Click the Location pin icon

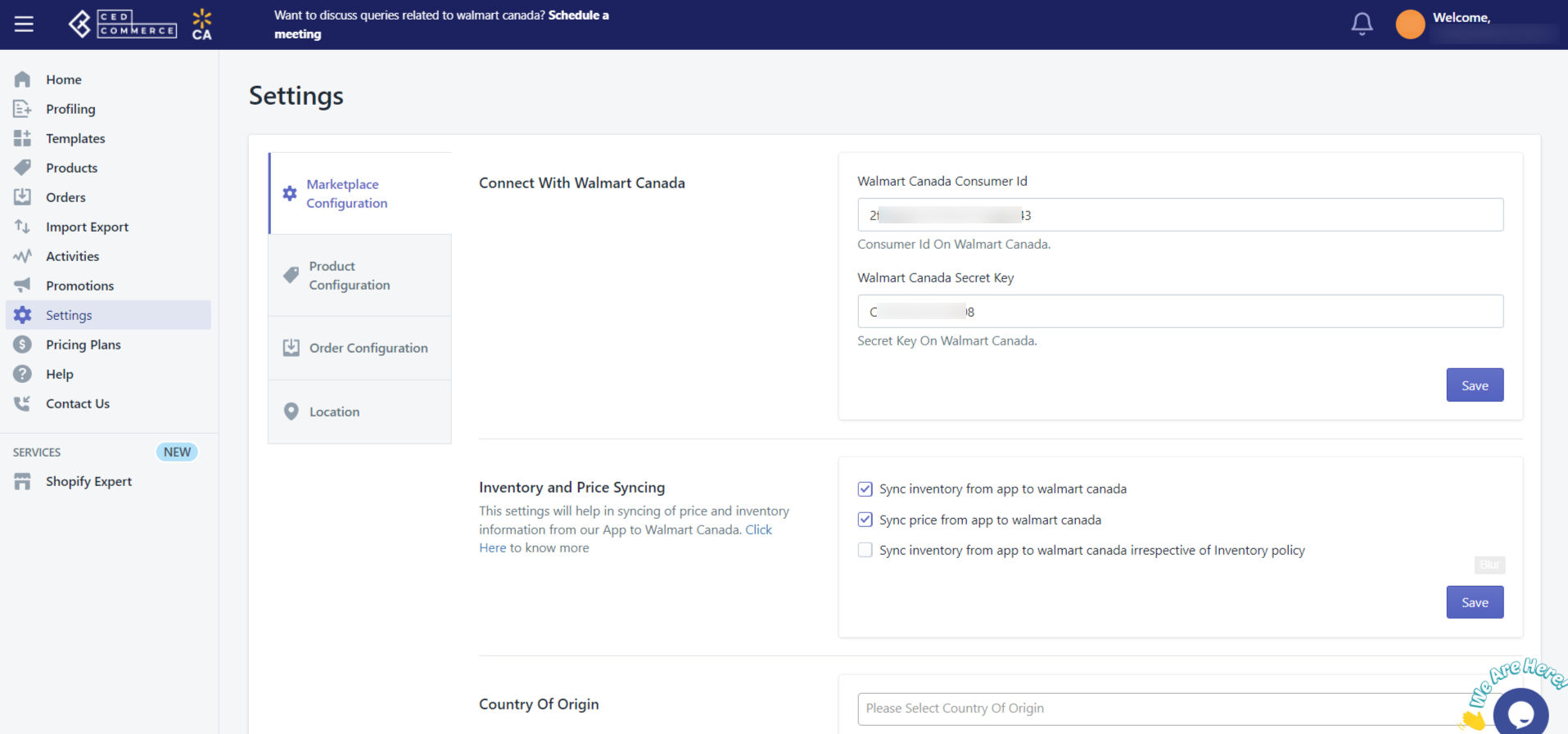[x=291, y=412]
